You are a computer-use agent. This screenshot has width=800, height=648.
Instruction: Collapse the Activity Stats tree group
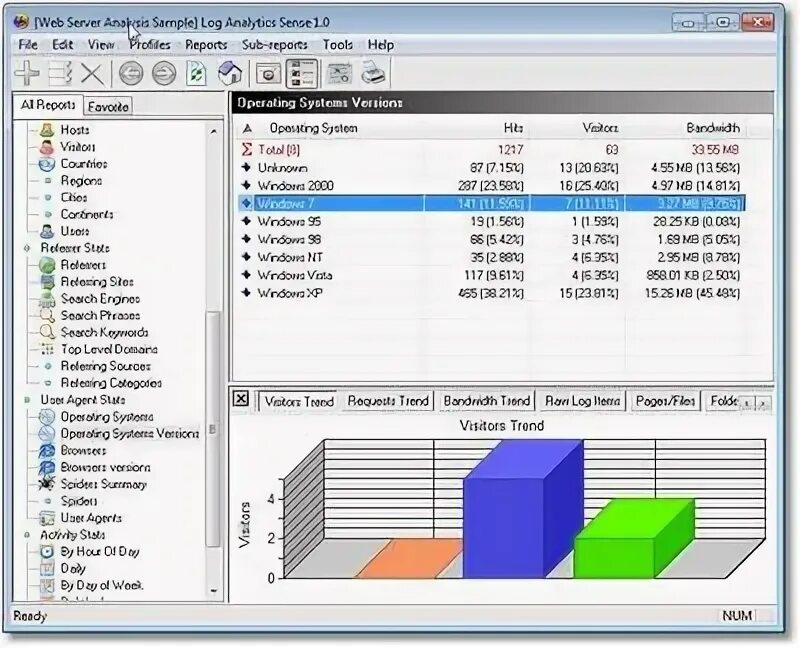(27, 535)
